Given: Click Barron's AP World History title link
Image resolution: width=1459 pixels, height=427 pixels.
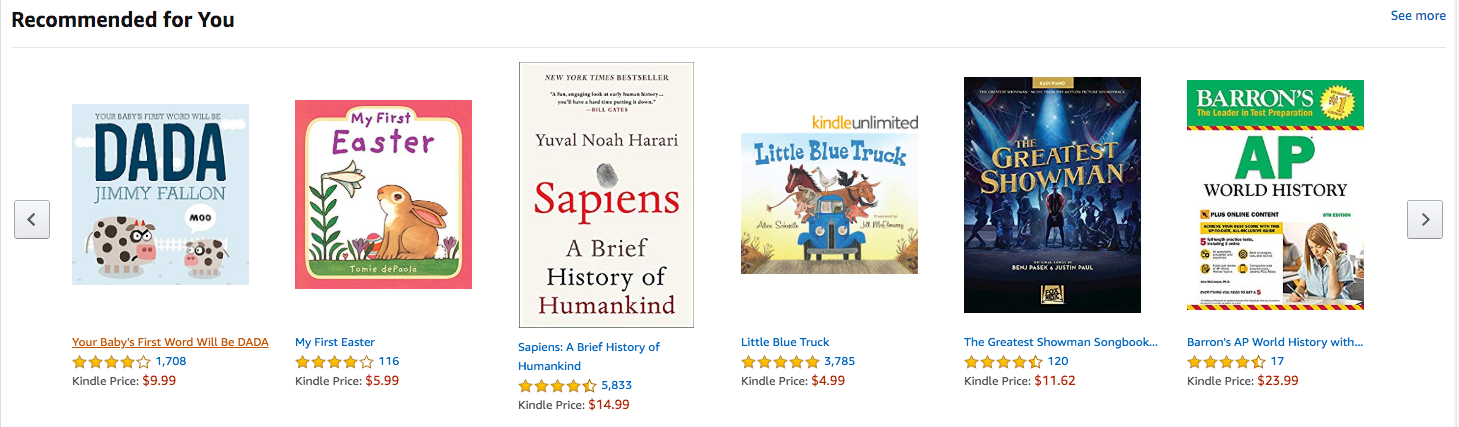Looking at the screenshot, I should pos(1274,342).
